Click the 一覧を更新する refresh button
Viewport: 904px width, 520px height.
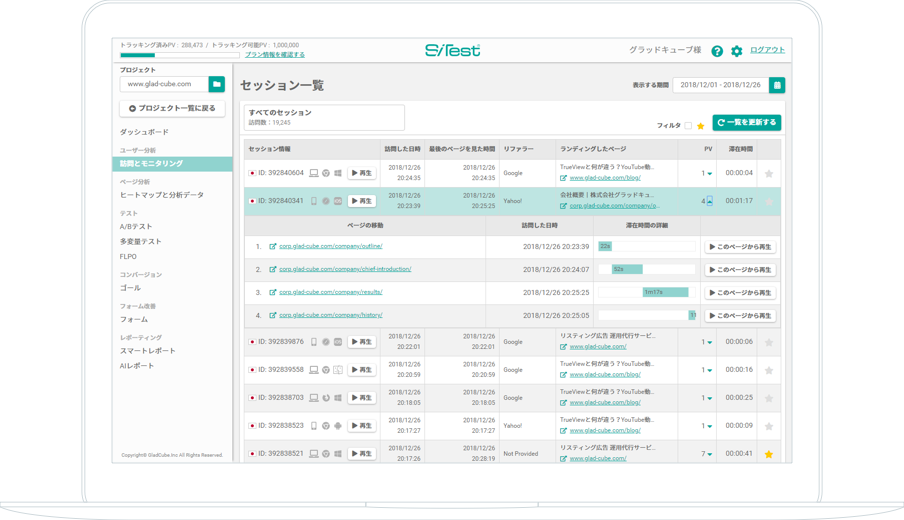click(747, 123)
